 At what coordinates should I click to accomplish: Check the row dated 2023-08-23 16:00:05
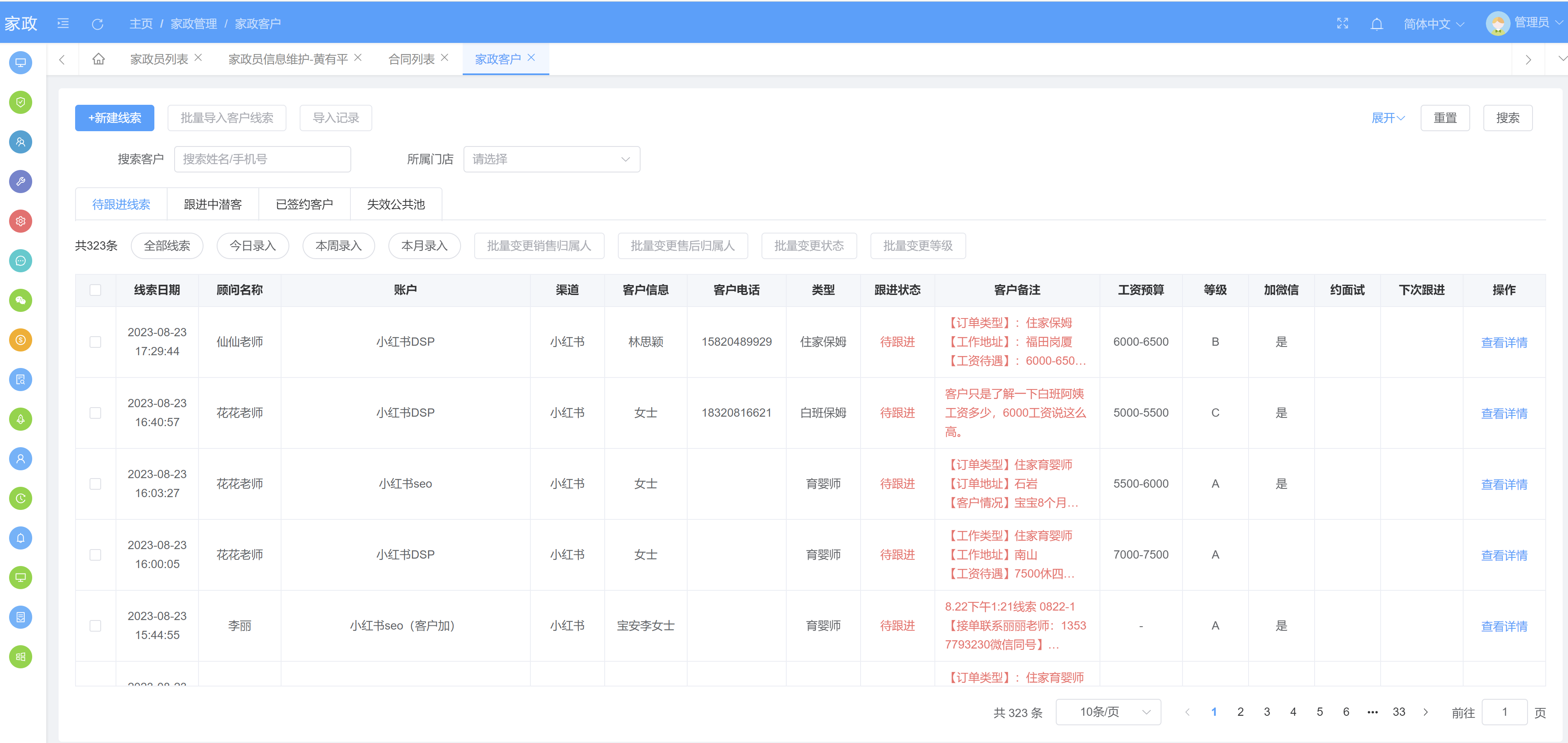pyautogui.click(x=96, y=555)
